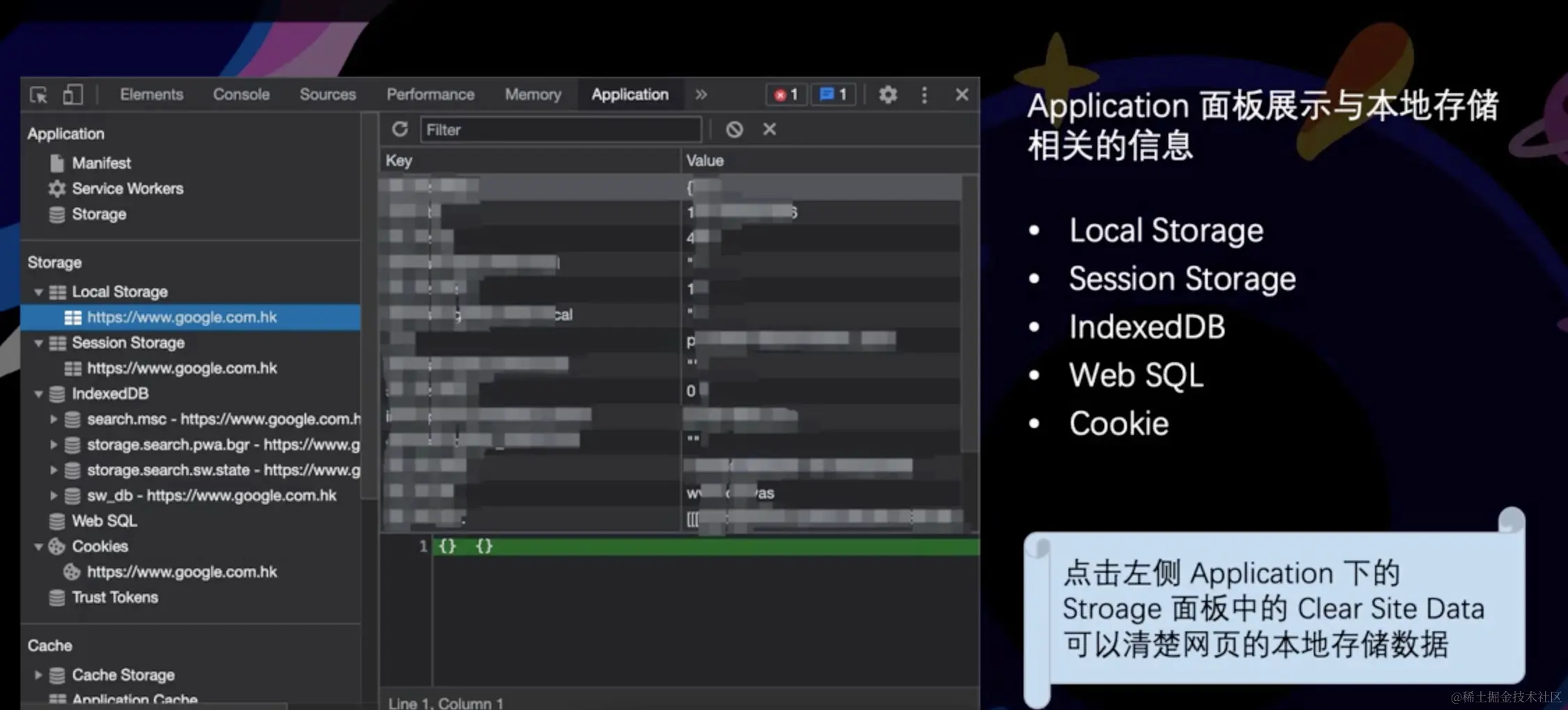Viewport: 1568px width, 710px height.
Task: Click the 'Storage' section heading
Action: click(x=55, y=263)
